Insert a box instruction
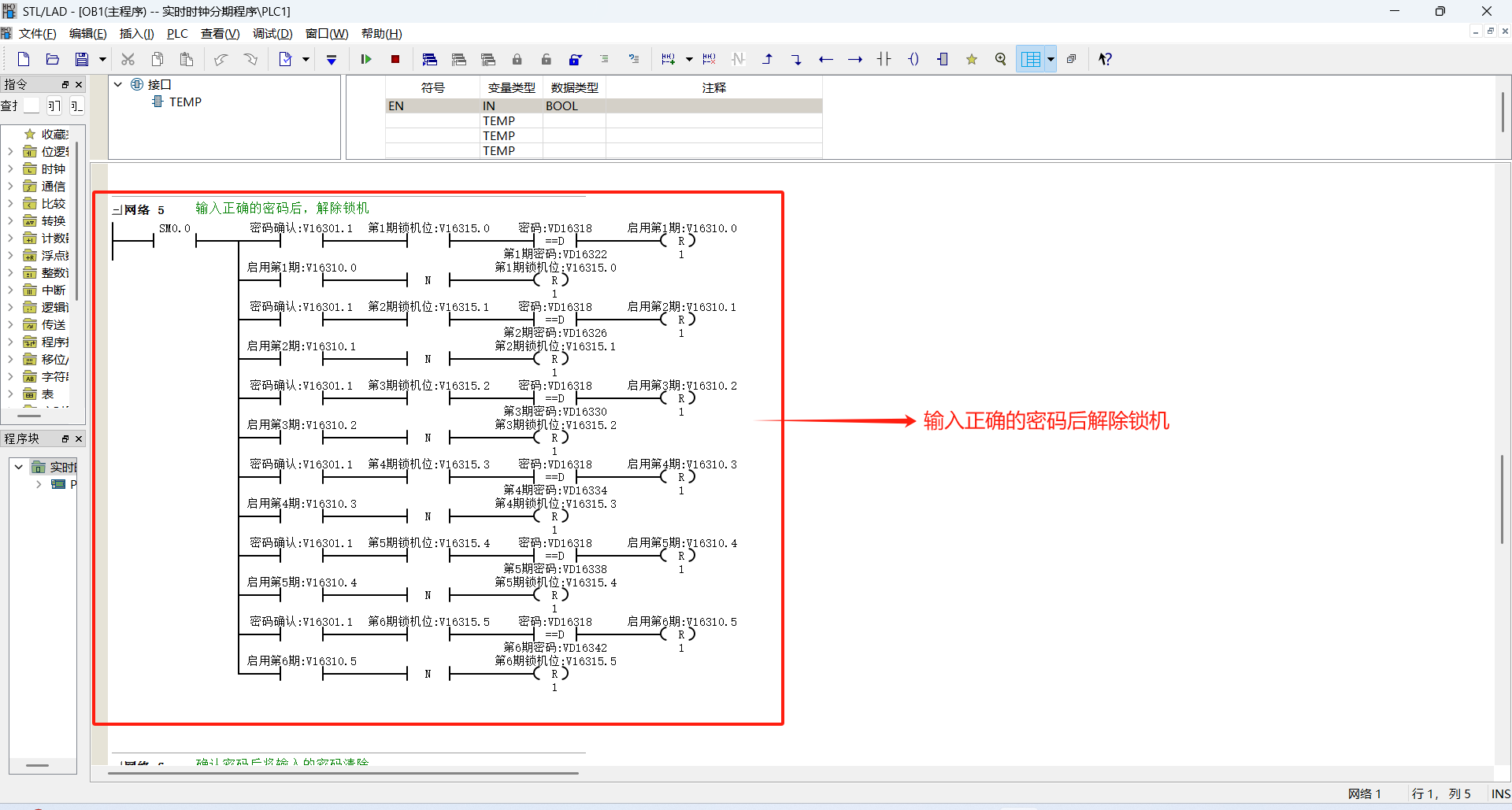 click(x=943, y=59)
